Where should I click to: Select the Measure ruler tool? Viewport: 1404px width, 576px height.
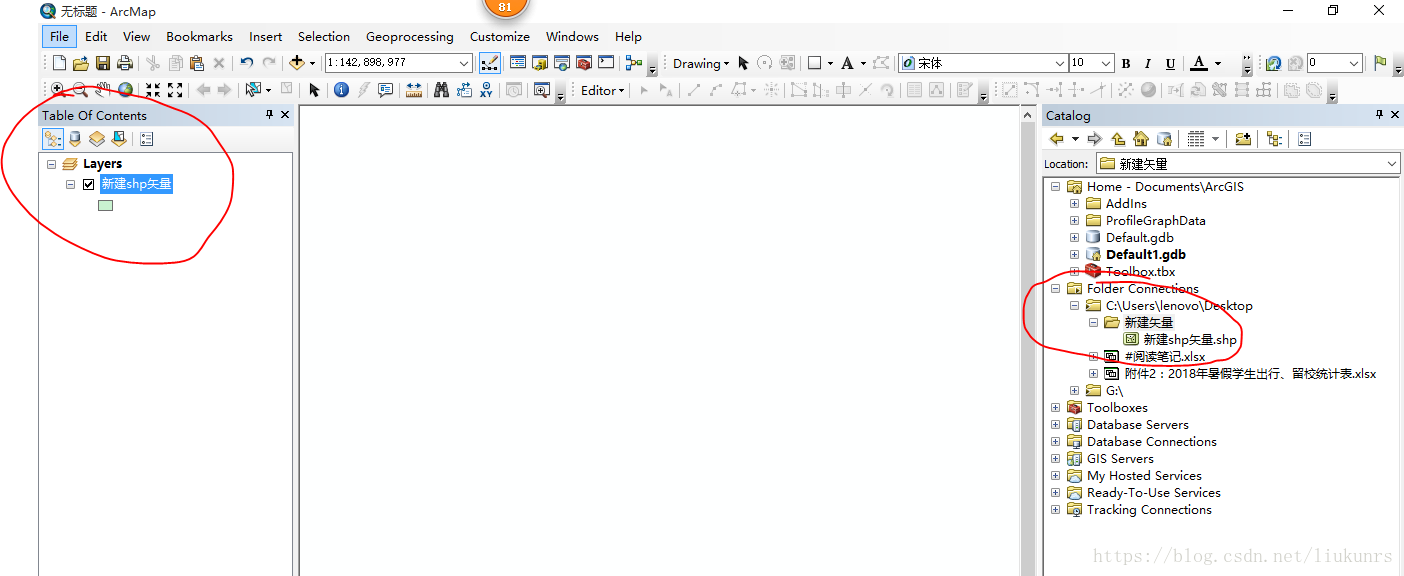(x=414, y=90)
